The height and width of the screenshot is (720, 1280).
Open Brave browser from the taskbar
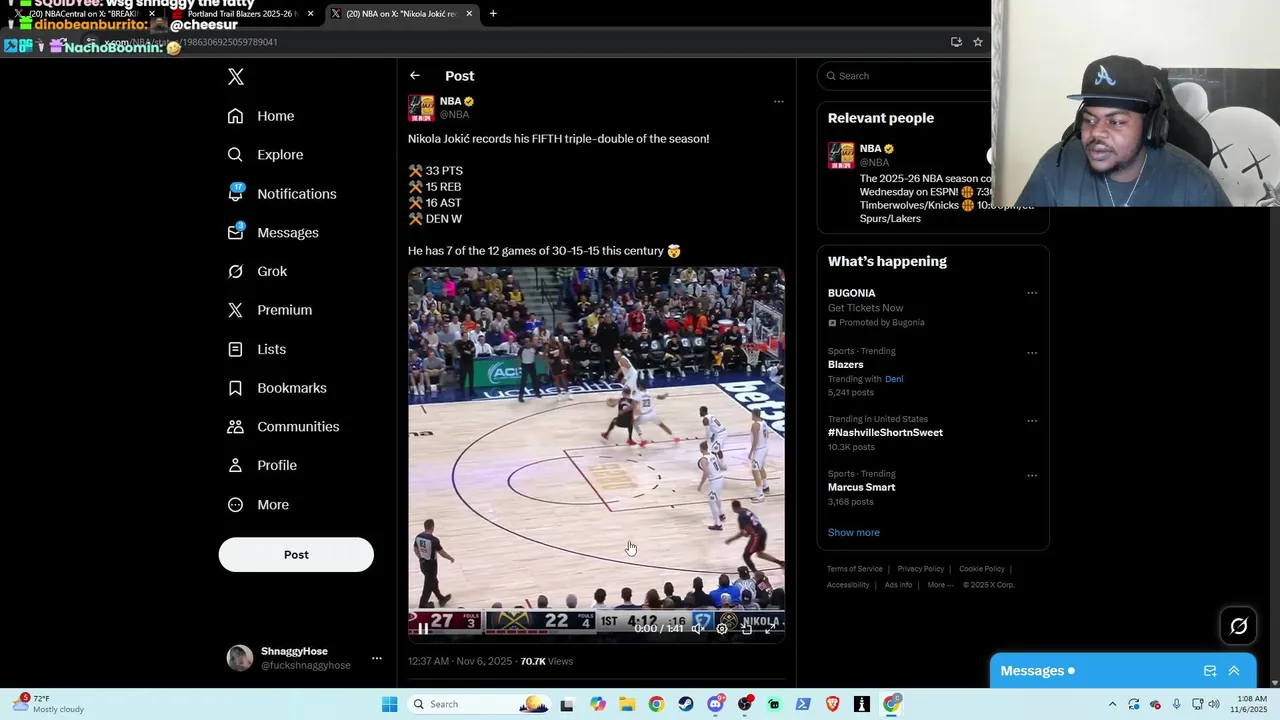click(833, 704)
